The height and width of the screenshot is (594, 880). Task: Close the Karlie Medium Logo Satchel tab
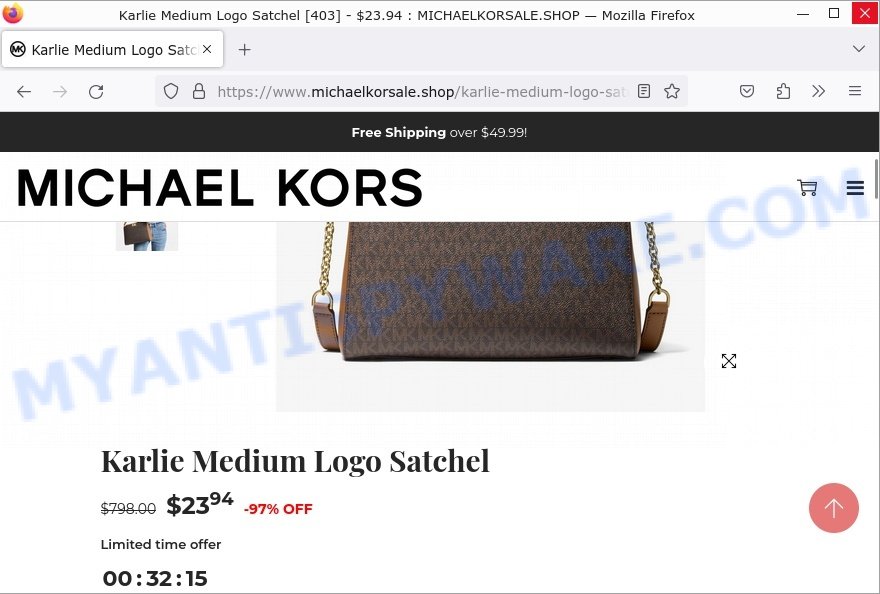pos(207,49)
